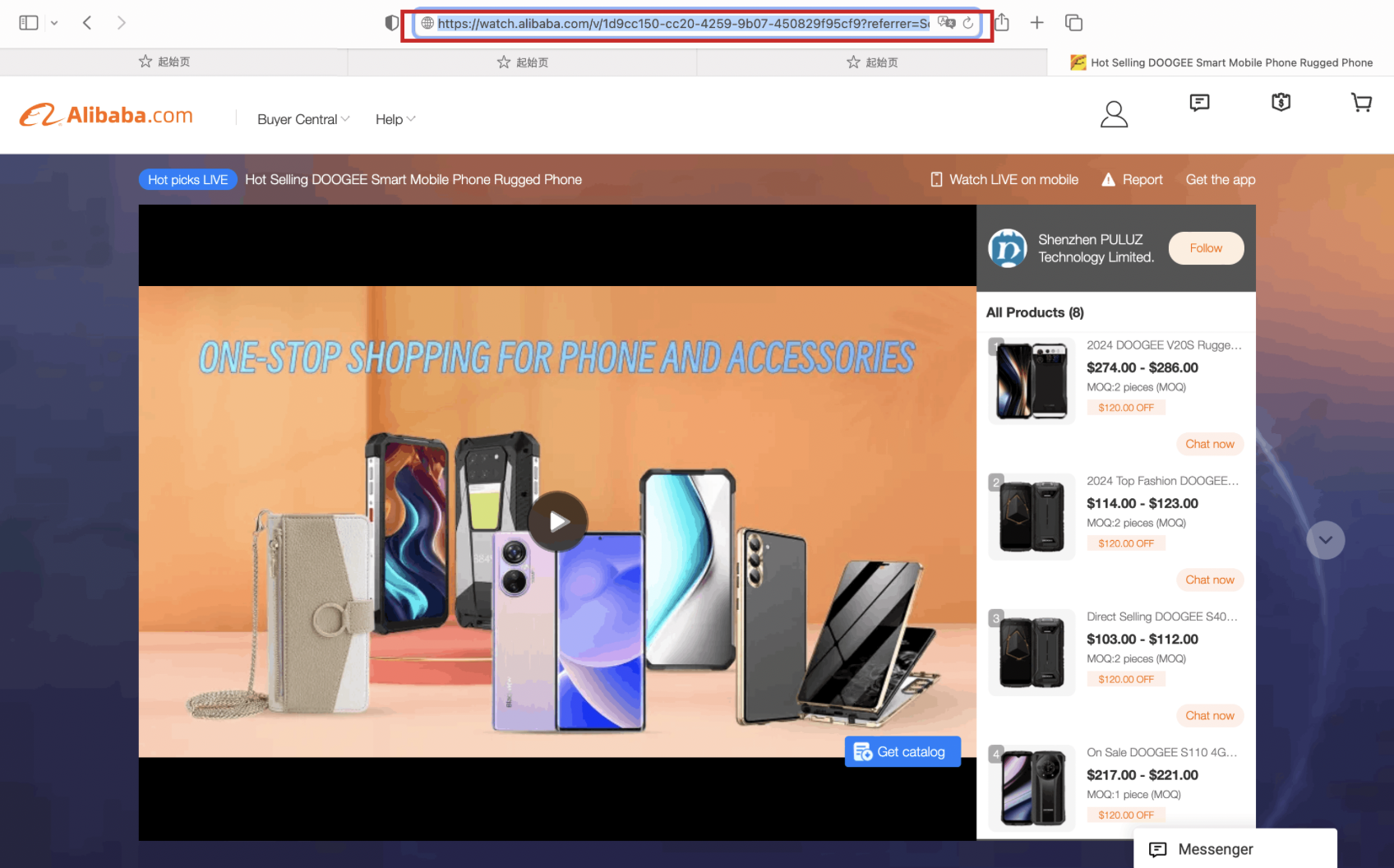Click the Hot Selling DOOGEE stream title
The image size is (1394, 868).
coord(413,179)
